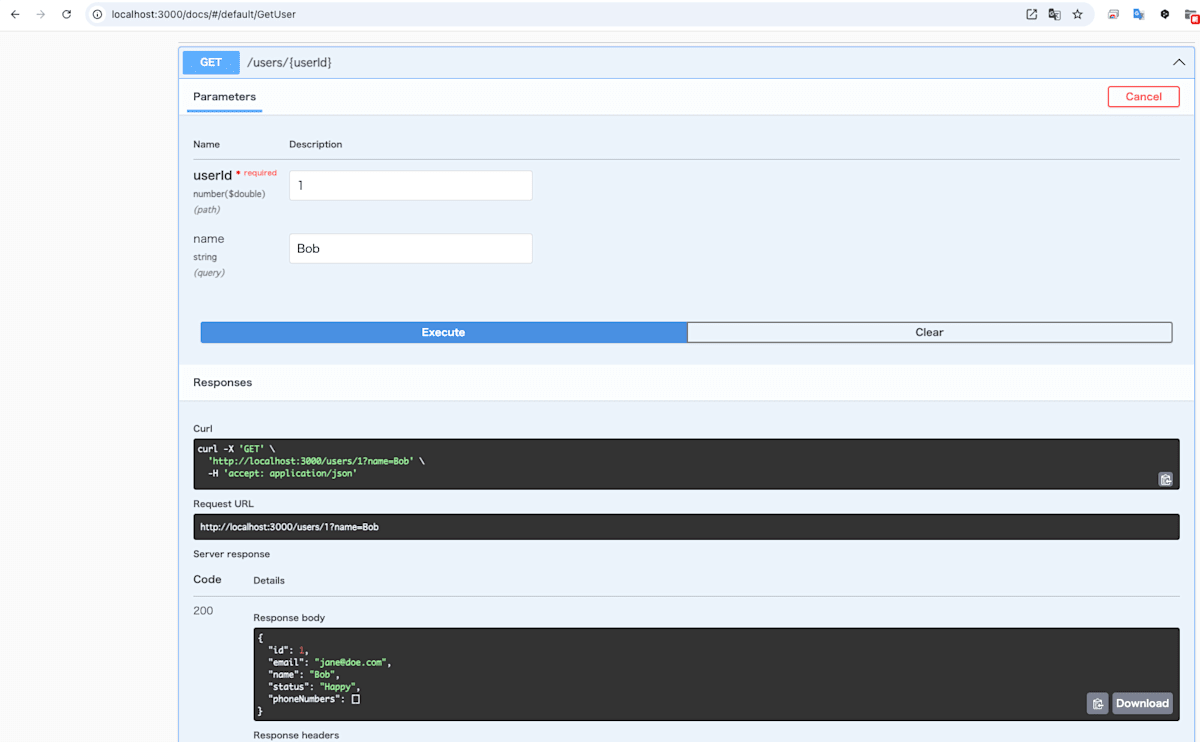Click the "phoneNumbers" key in response

pyautogui.click(x=304, y=698)
